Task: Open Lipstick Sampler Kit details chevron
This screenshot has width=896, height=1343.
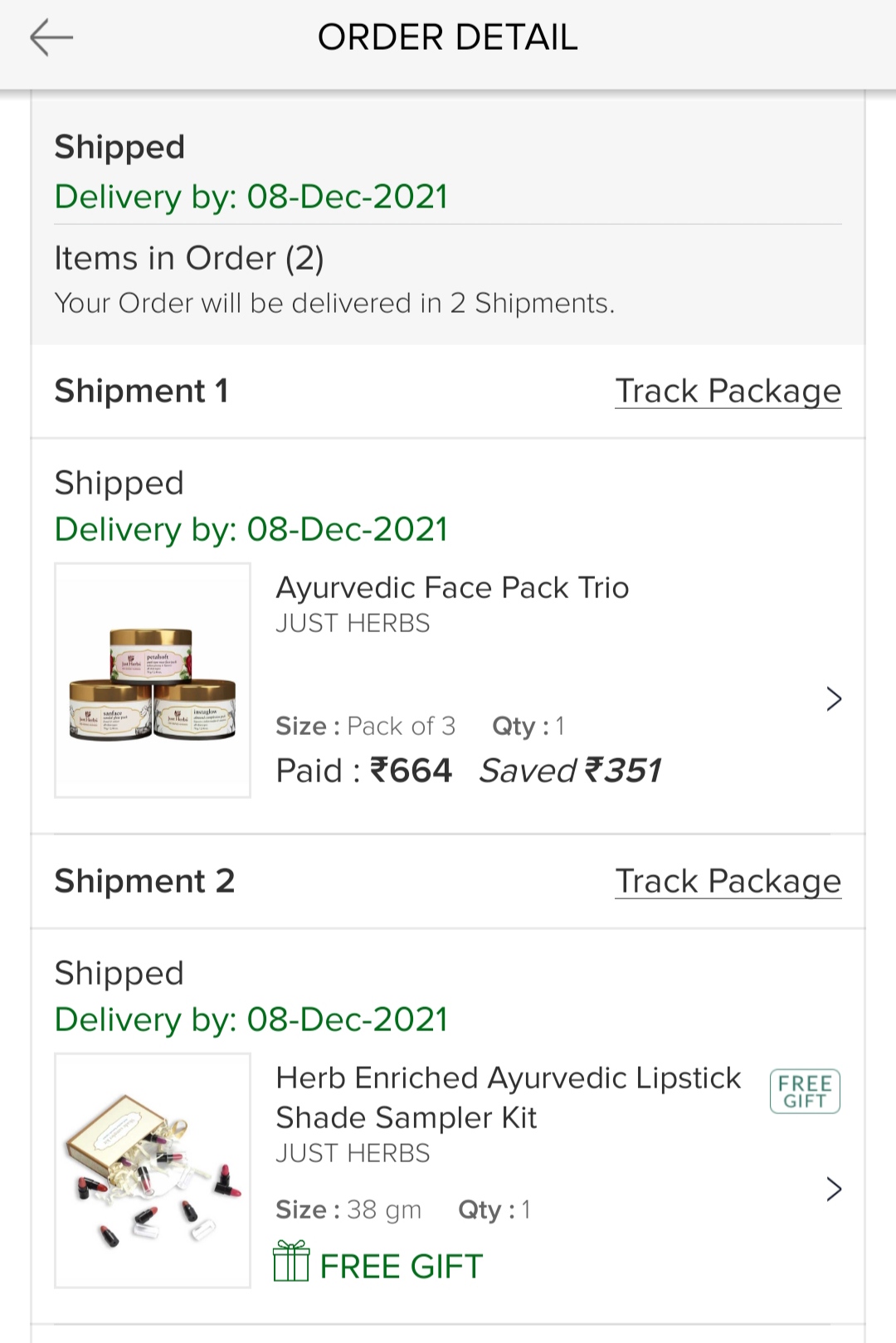Action: pos(834,1190)
